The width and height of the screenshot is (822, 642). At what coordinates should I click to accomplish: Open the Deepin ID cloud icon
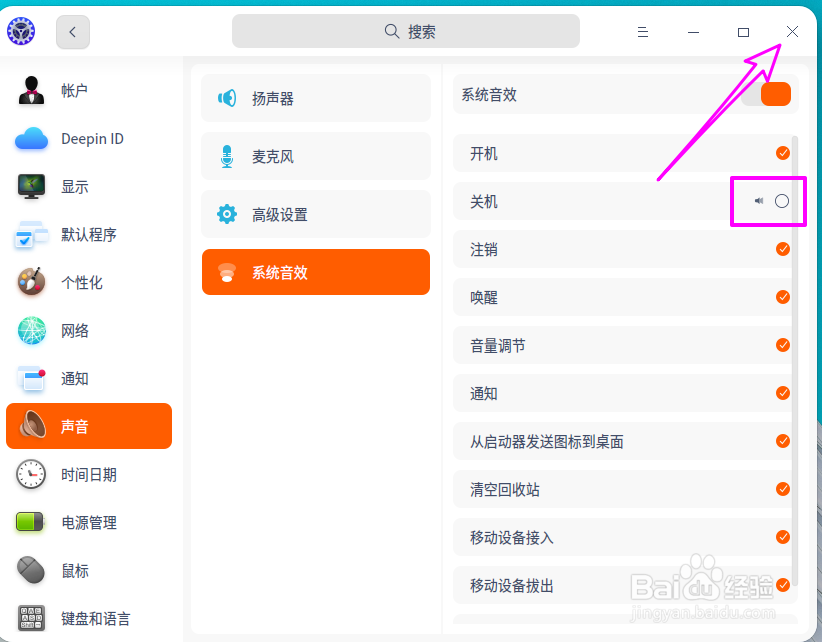[31, 138]
